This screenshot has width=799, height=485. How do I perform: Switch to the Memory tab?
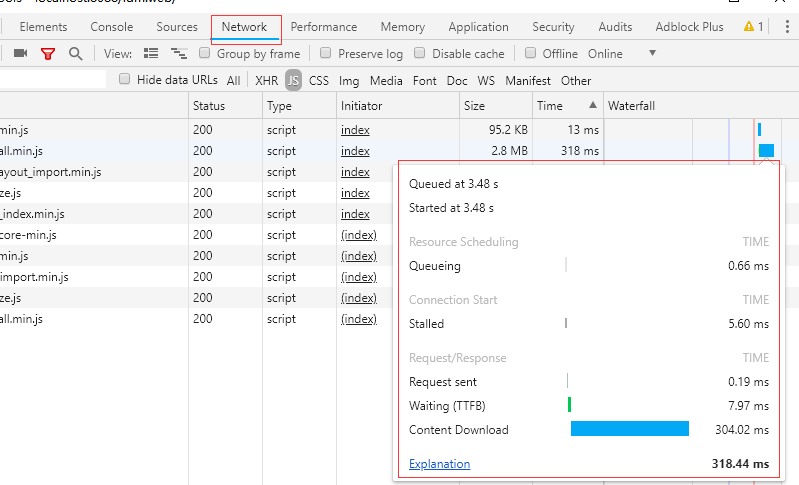pyautogui.click(x=403, y=26)
